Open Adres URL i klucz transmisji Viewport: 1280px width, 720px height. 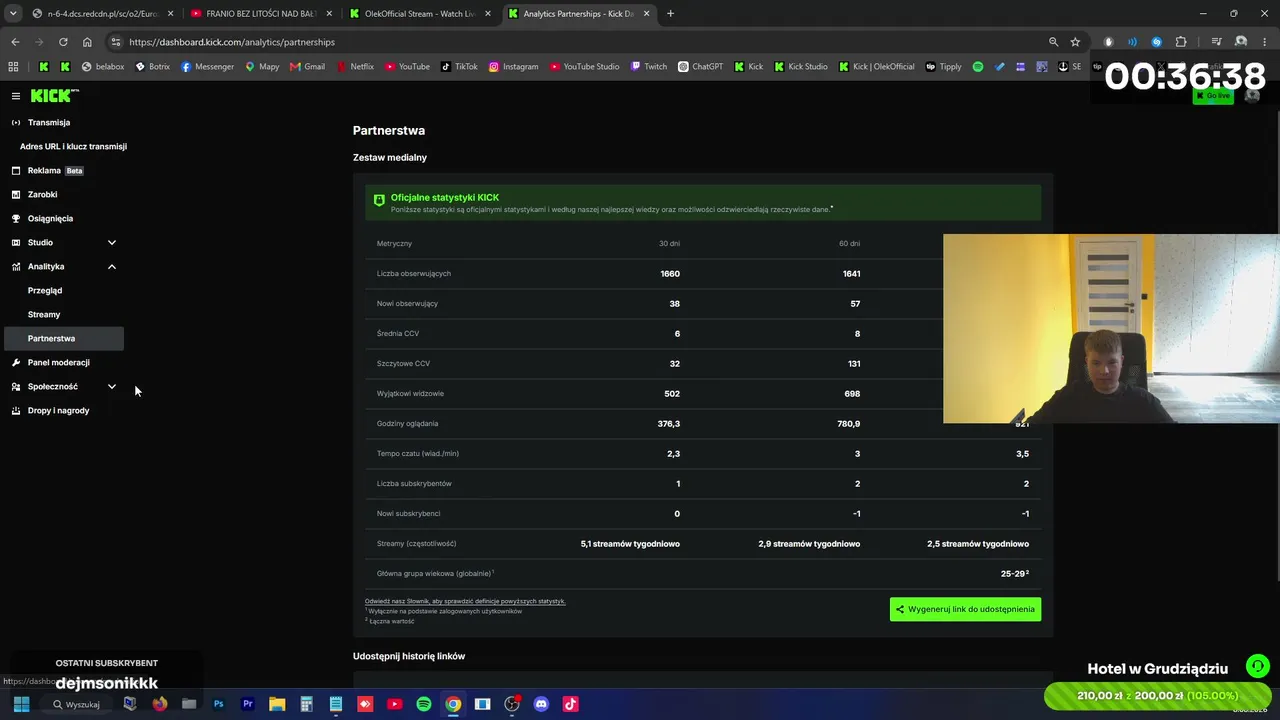(x=73, y=146)
